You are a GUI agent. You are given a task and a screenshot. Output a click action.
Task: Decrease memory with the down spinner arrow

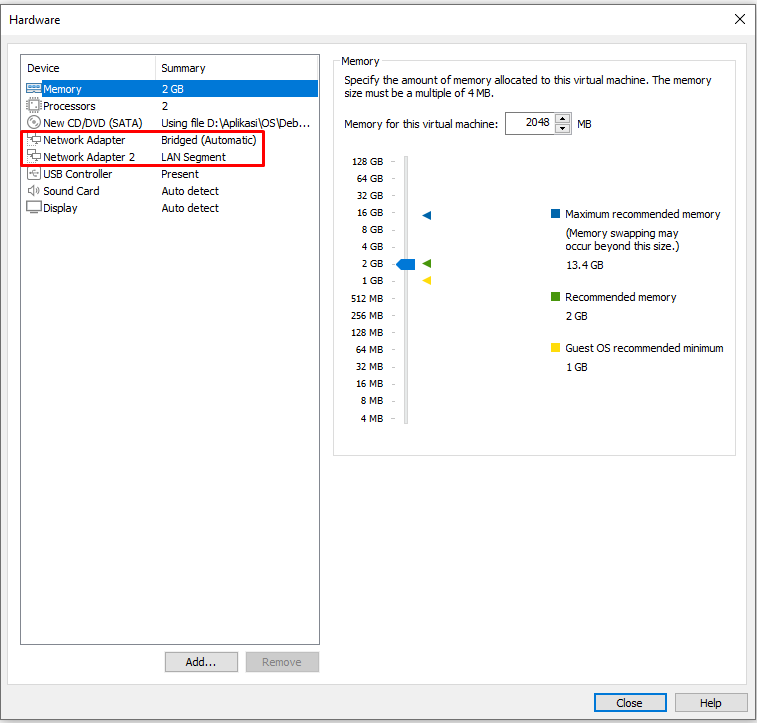point(562,128)
